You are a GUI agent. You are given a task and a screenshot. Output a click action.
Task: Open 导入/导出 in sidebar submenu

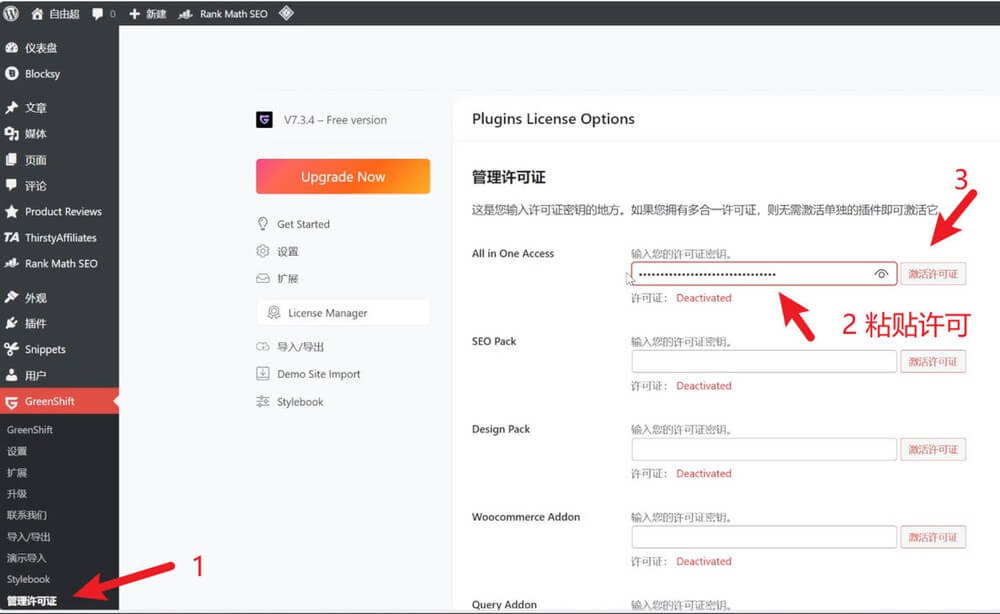(x=29, y=537)
